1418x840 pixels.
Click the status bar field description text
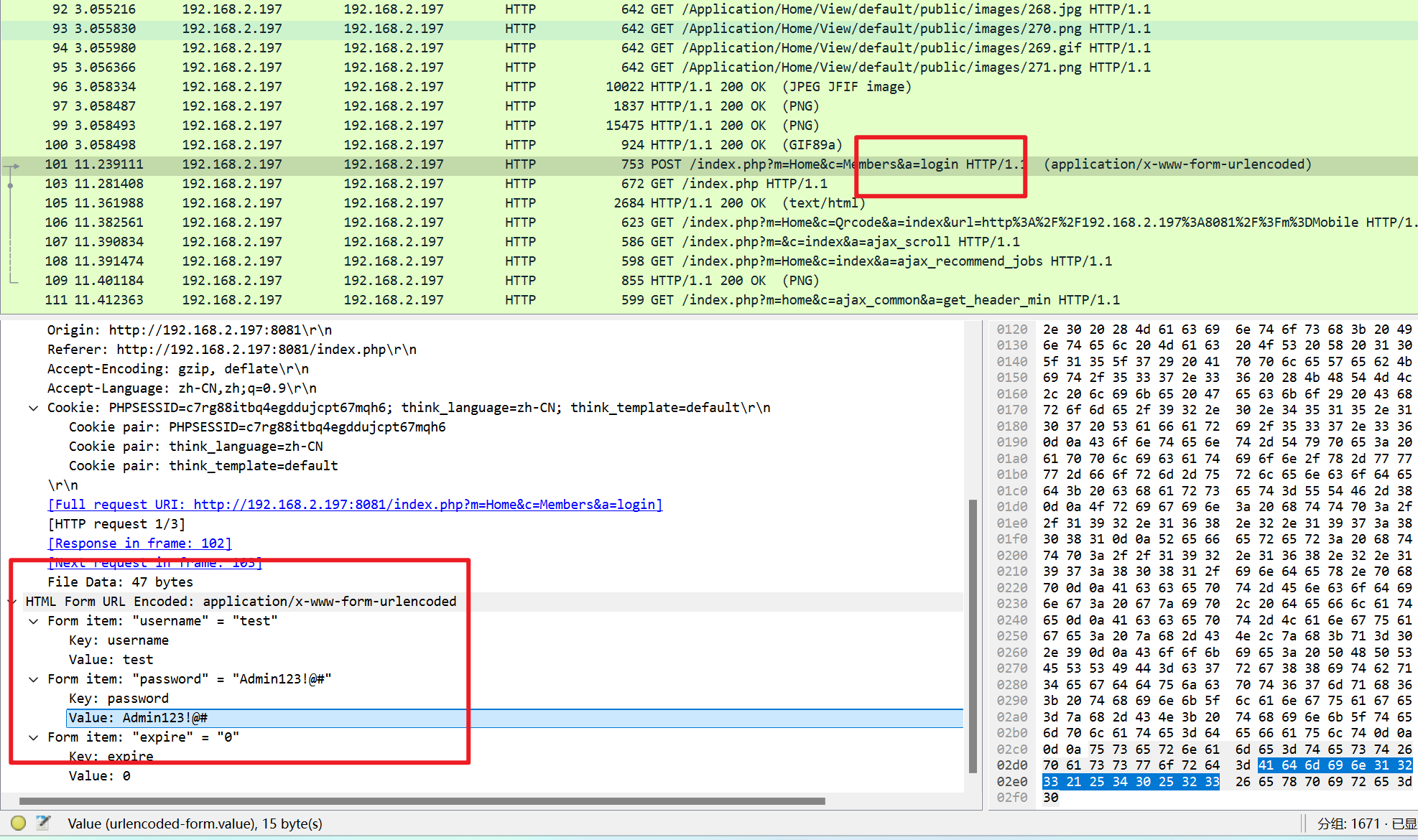(195, 823)
